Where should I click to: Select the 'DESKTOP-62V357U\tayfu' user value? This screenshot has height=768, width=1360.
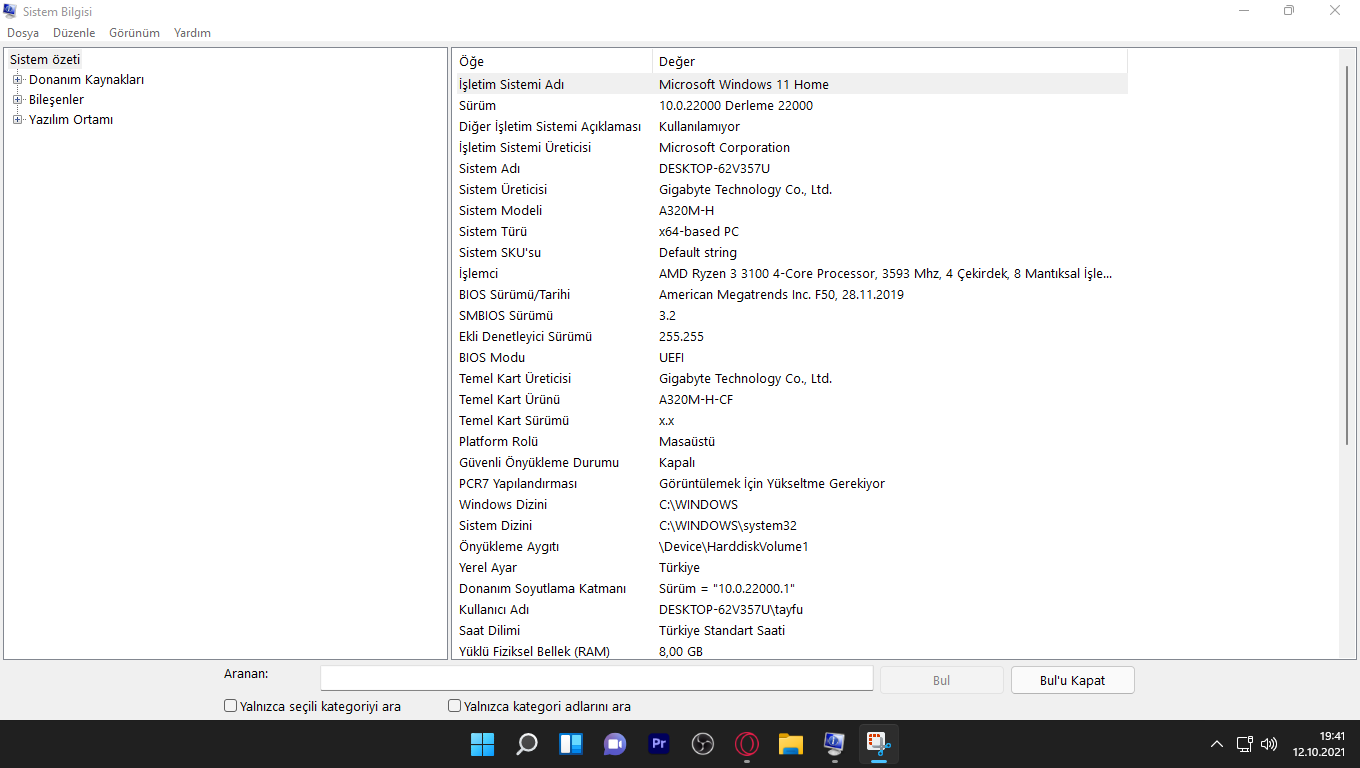(x=731, y=610)
